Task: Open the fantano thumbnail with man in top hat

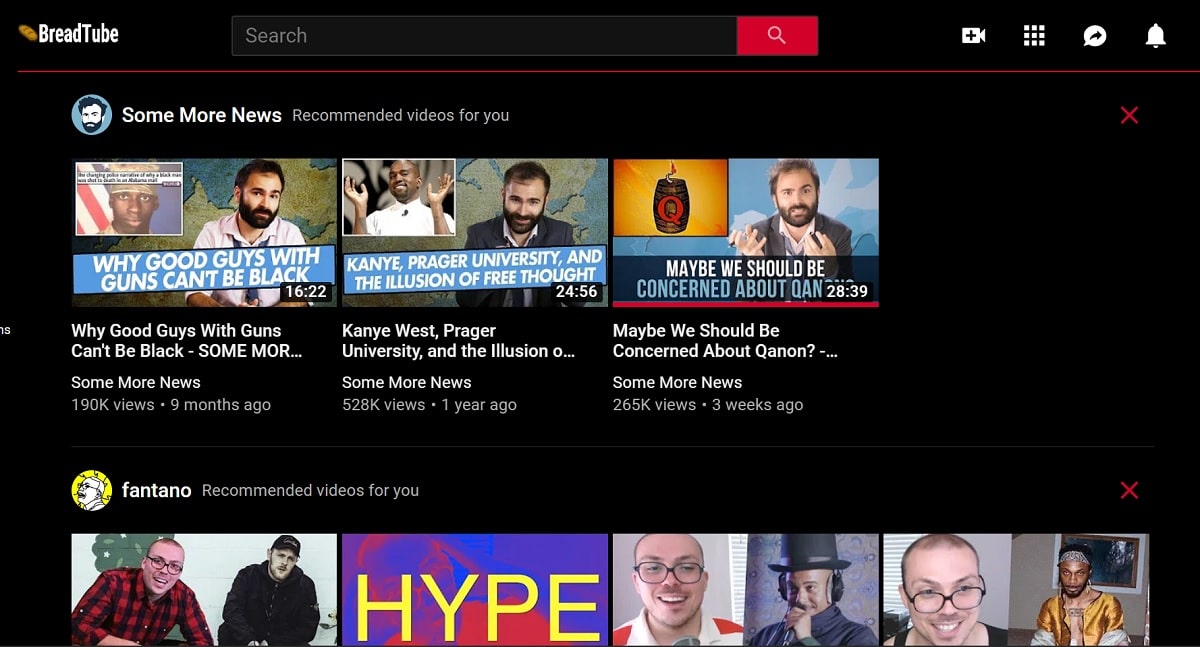Action: coord(746,589)
